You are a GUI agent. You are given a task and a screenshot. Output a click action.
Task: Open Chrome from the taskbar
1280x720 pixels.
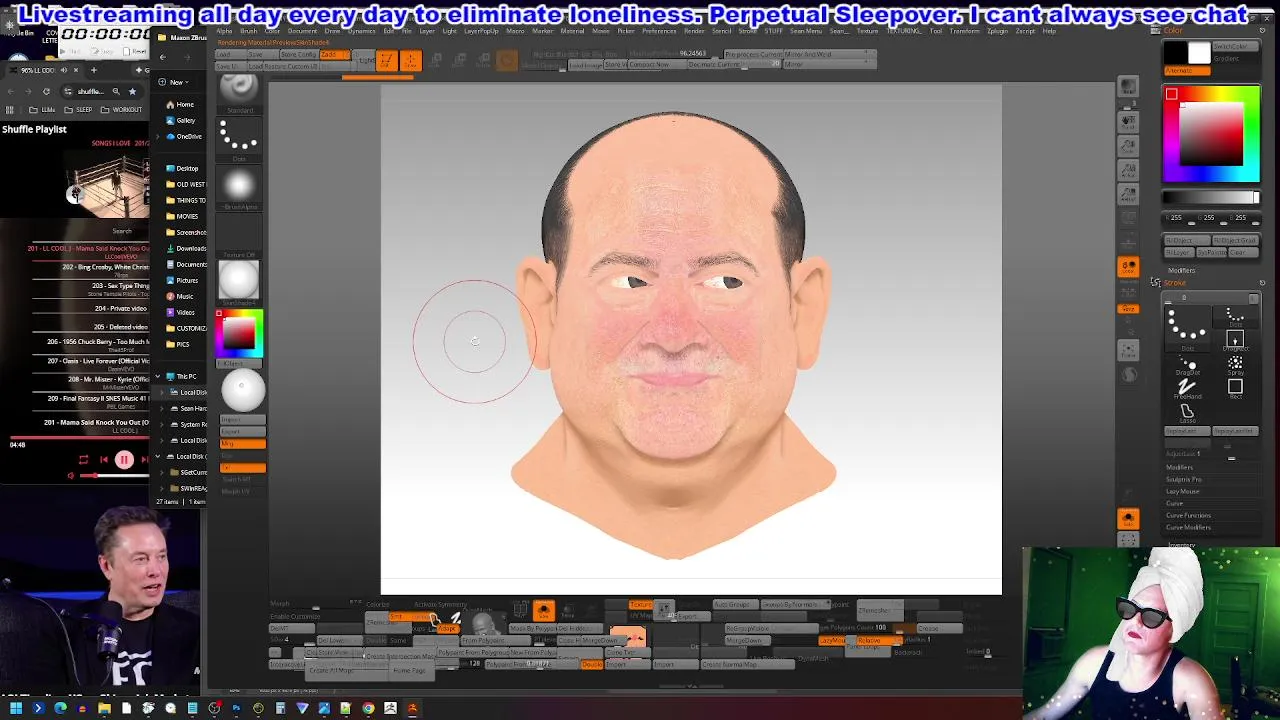click(368, 708)
